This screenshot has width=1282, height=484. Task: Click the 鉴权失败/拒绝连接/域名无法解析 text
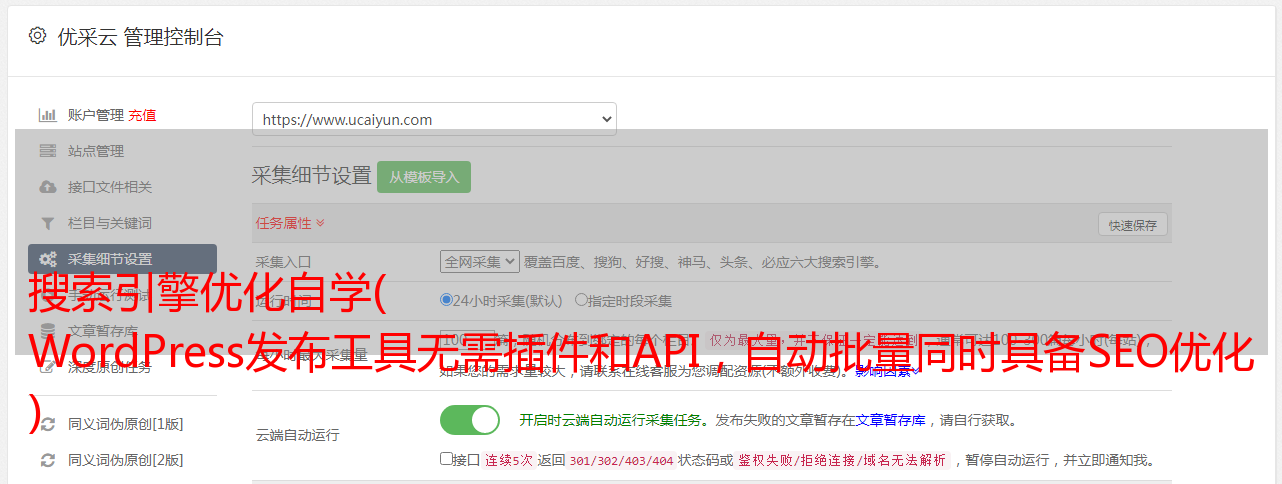tap(842, 460)
